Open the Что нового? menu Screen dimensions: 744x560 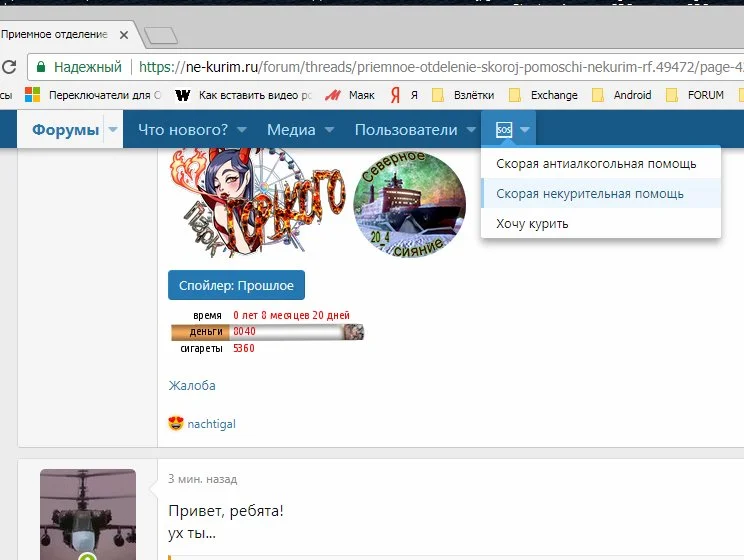coord(183,130)
